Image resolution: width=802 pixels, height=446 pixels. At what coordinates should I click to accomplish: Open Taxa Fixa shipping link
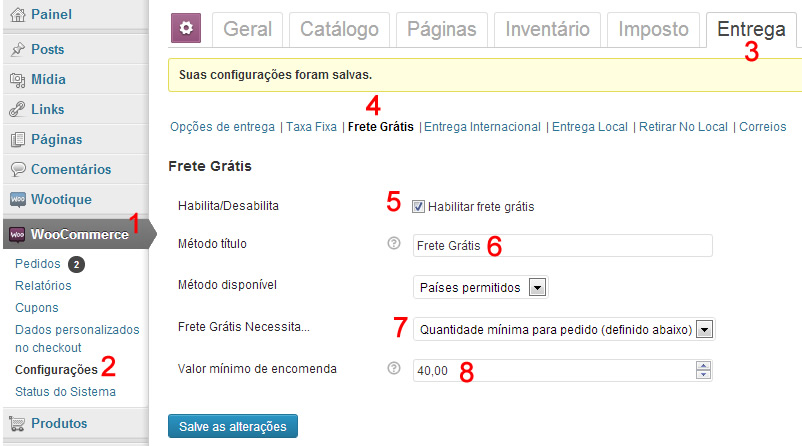311,127
